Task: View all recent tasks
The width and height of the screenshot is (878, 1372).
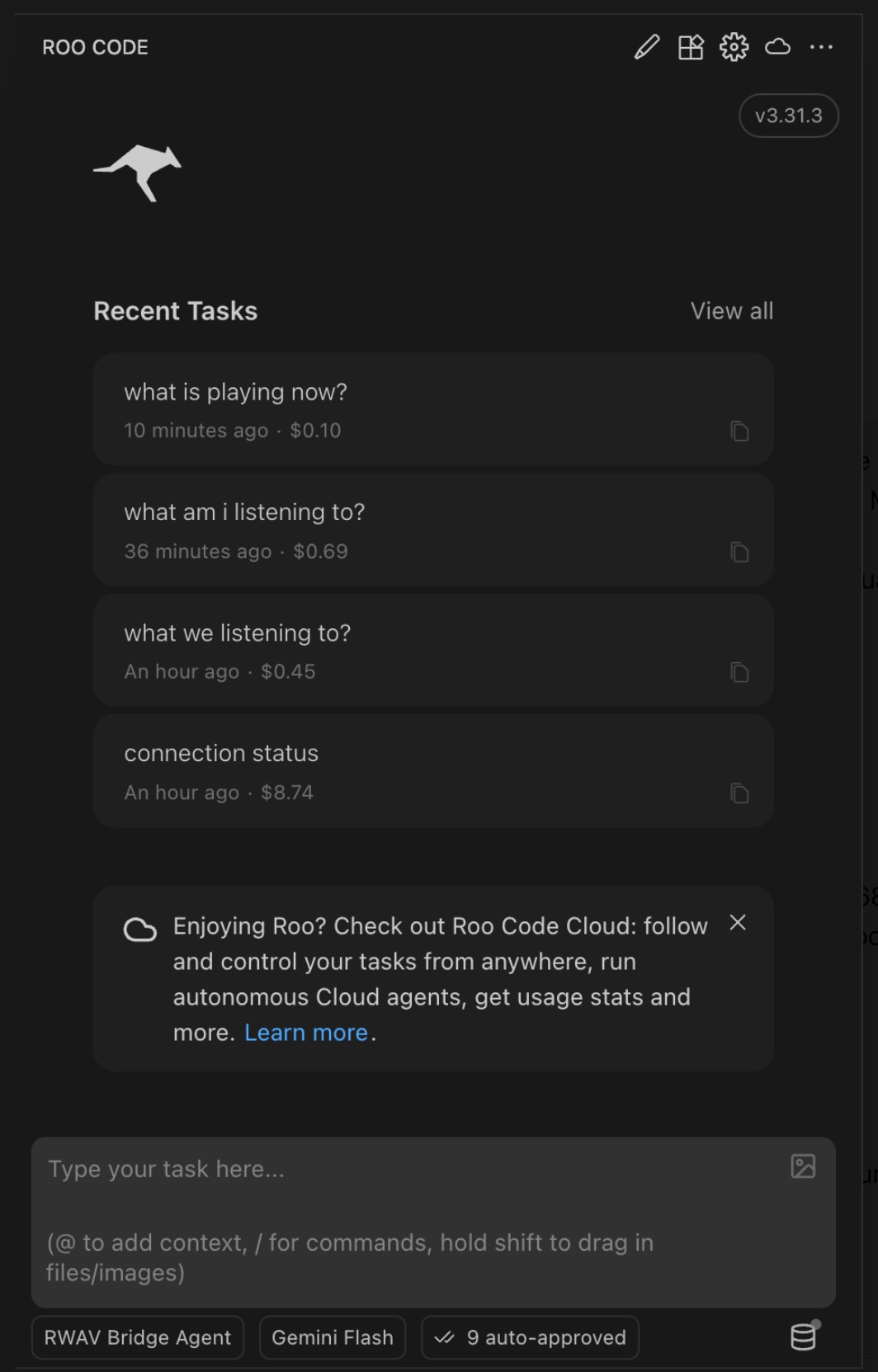Action: 732,311
